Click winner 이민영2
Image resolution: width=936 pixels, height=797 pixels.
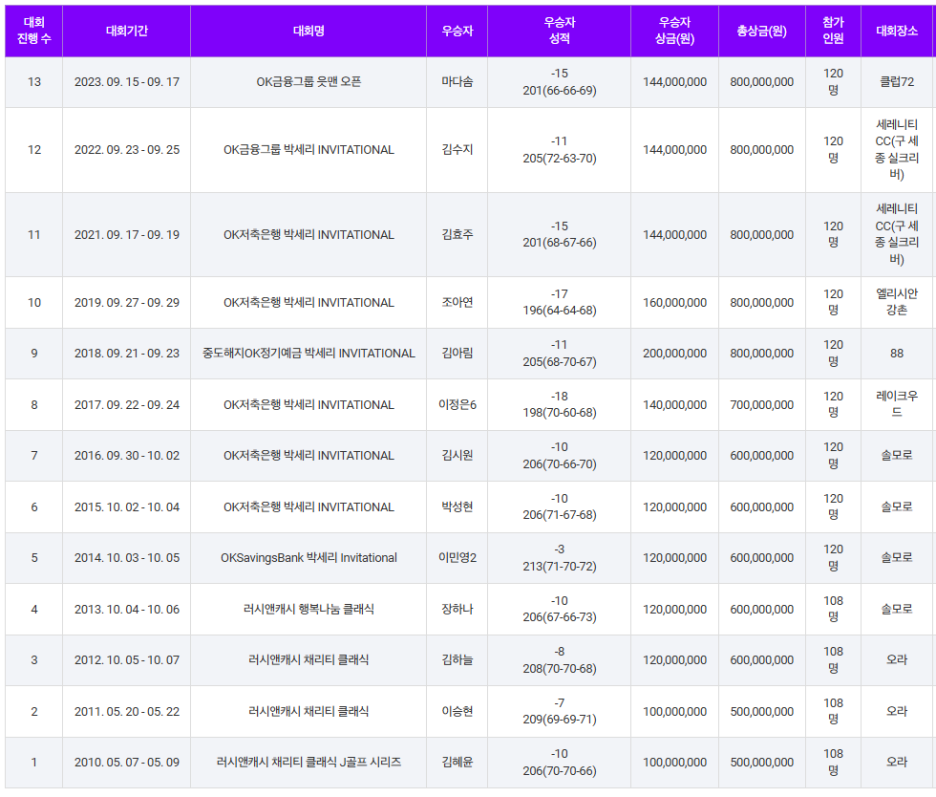point(457,558)
